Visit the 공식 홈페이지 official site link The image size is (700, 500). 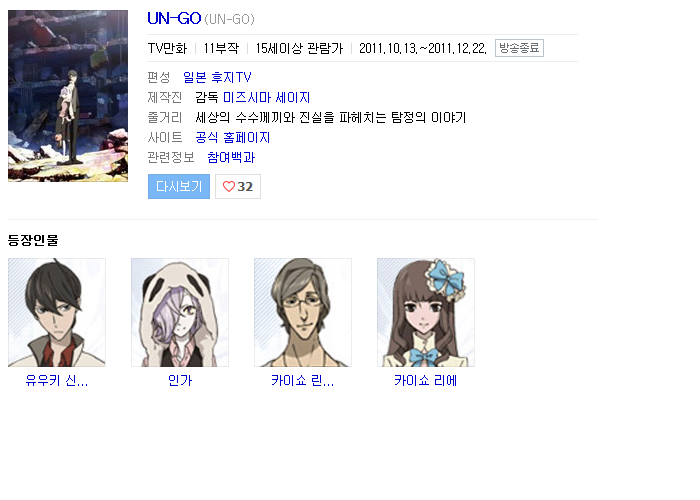point(233,138)
